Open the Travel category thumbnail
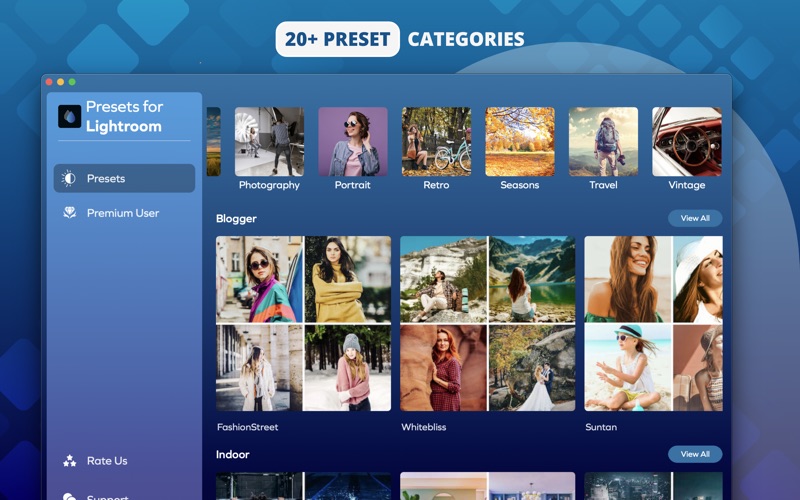Screen dimensions: 800x500 point(603,141)
